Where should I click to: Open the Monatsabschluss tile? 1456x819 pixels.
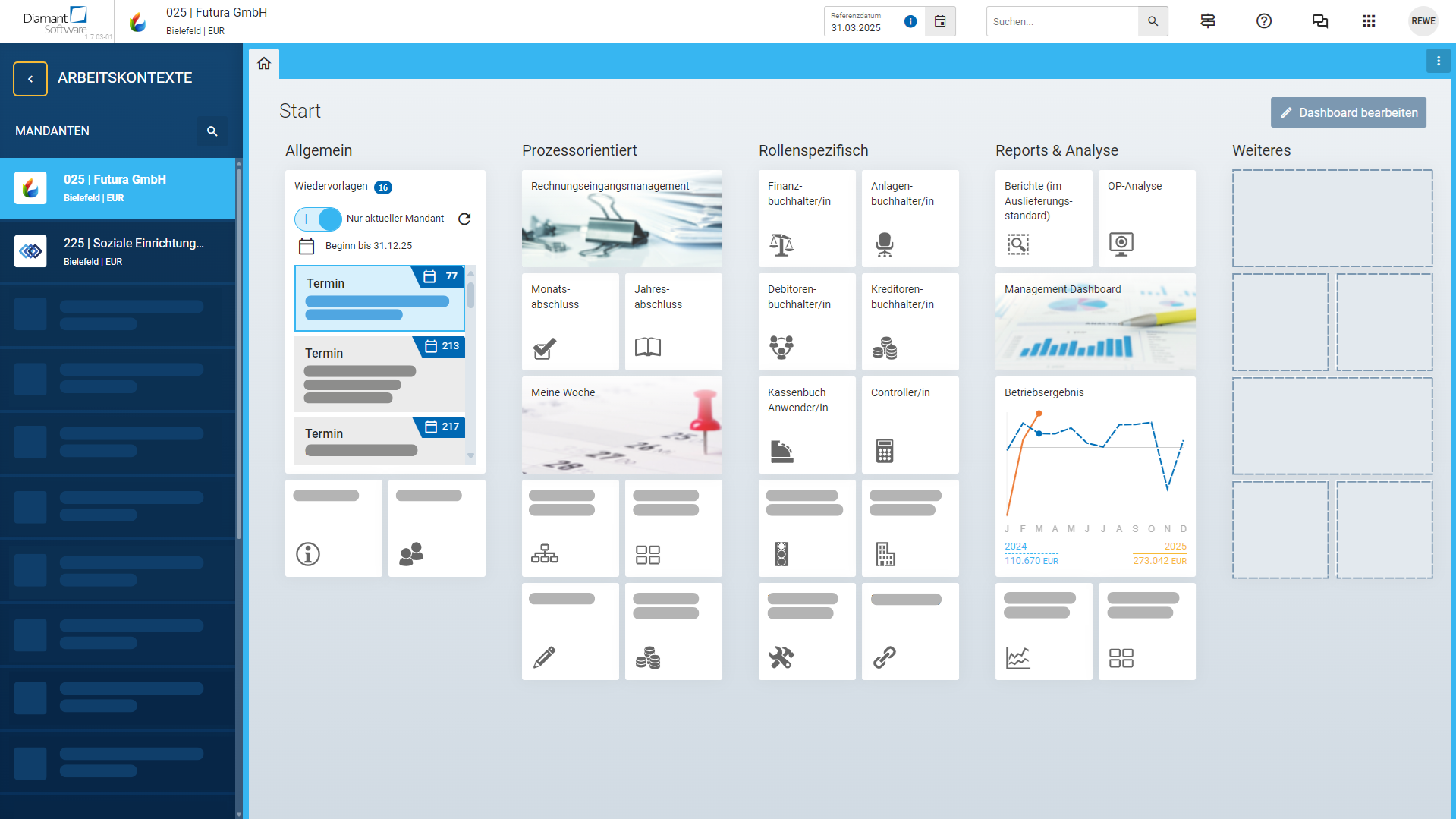click(570, 322)
